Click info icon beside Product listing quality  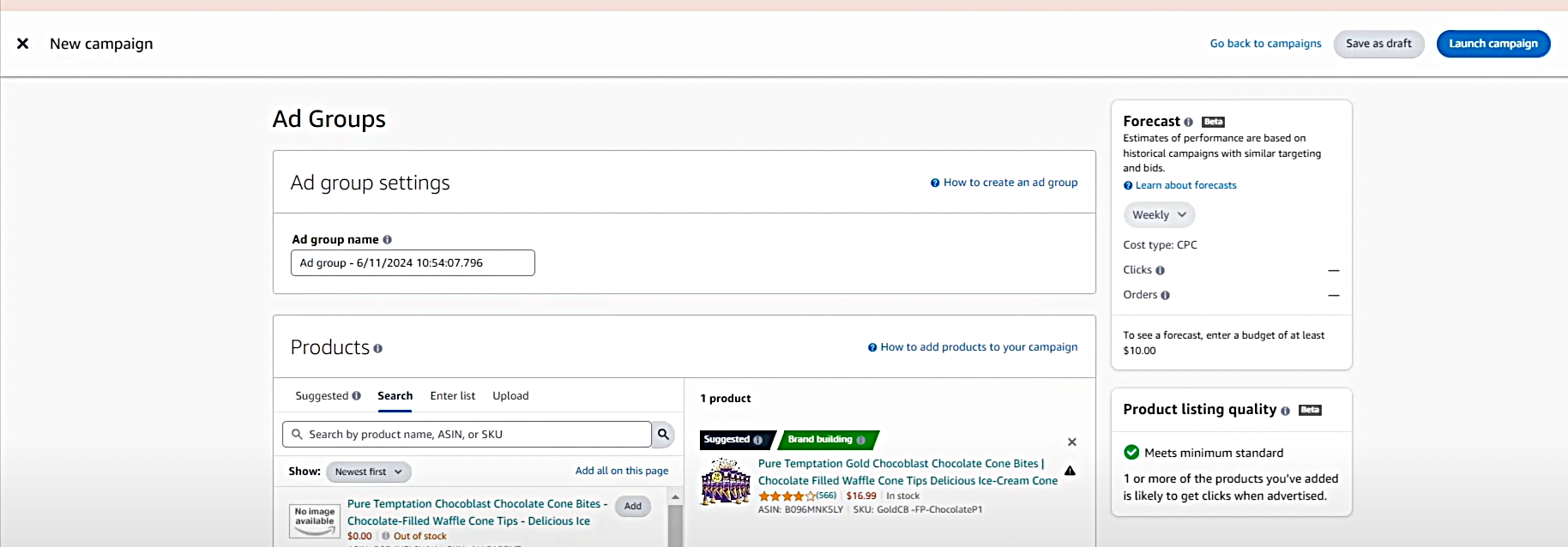click(1285, 412)
